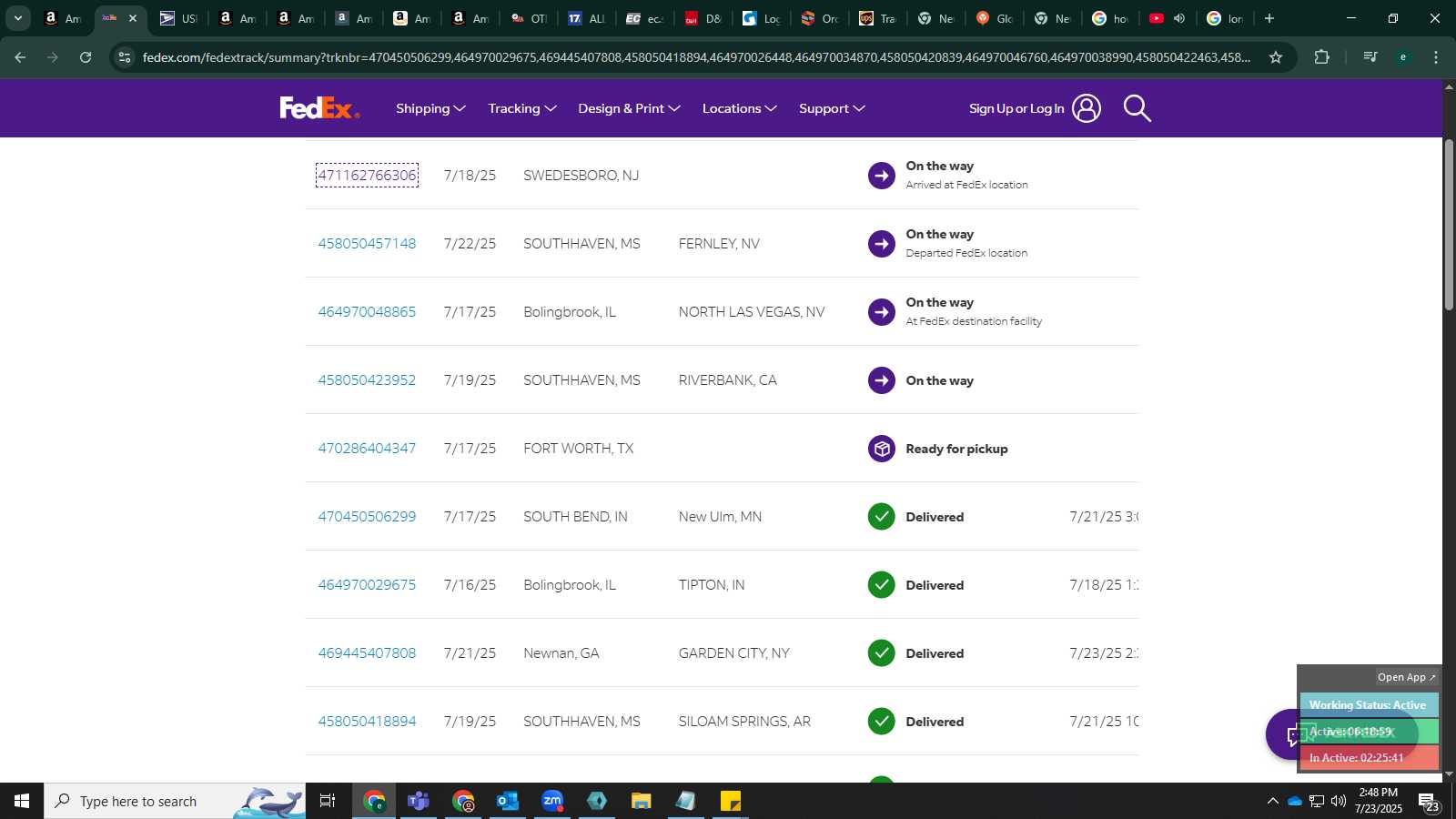Open Zoom from the taskbar
The height and width of the screenshot is (819, 1456).
(x=552, y=801)
